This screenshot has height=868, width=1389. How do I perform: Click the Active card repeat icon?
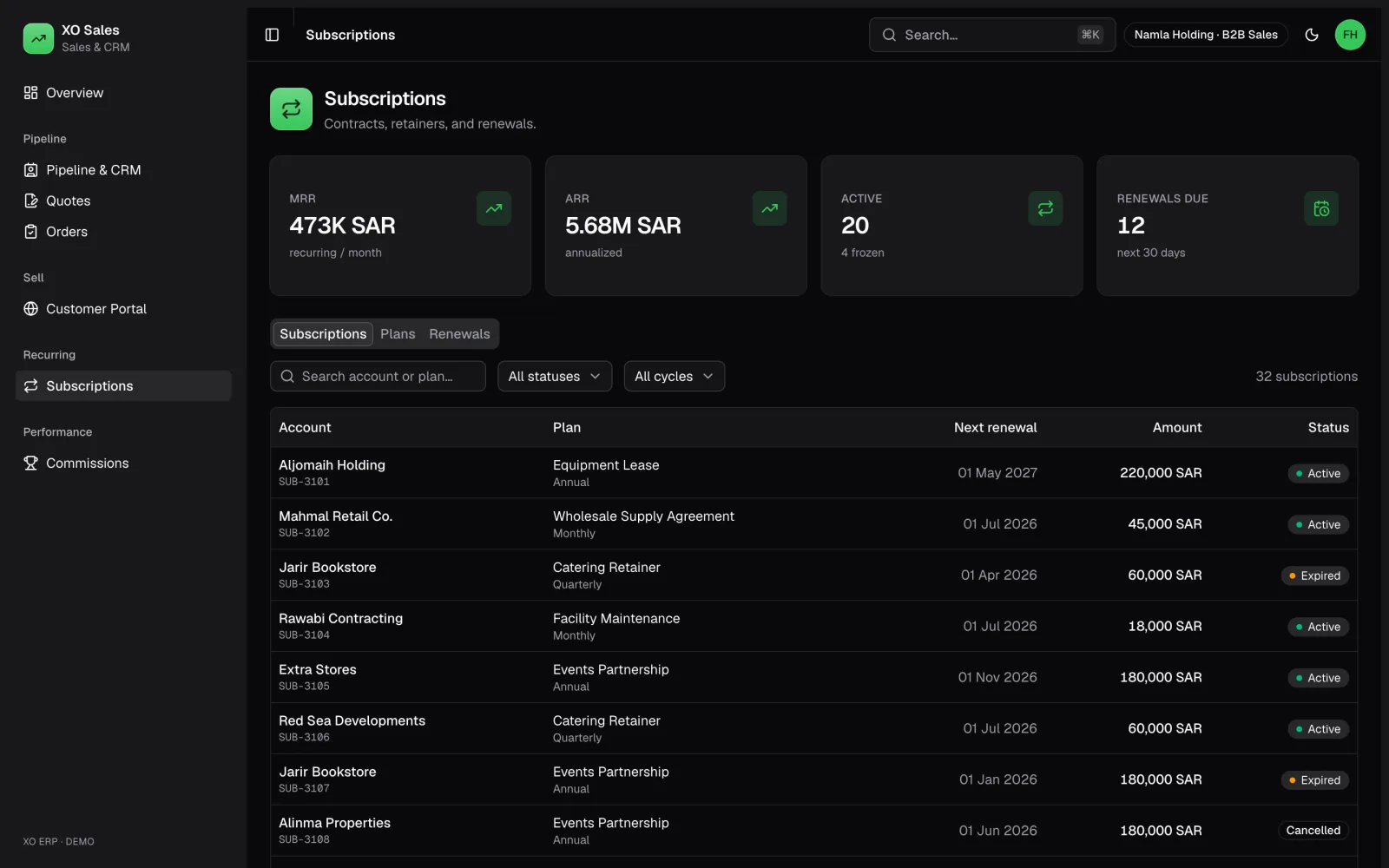pos(1045,208)
